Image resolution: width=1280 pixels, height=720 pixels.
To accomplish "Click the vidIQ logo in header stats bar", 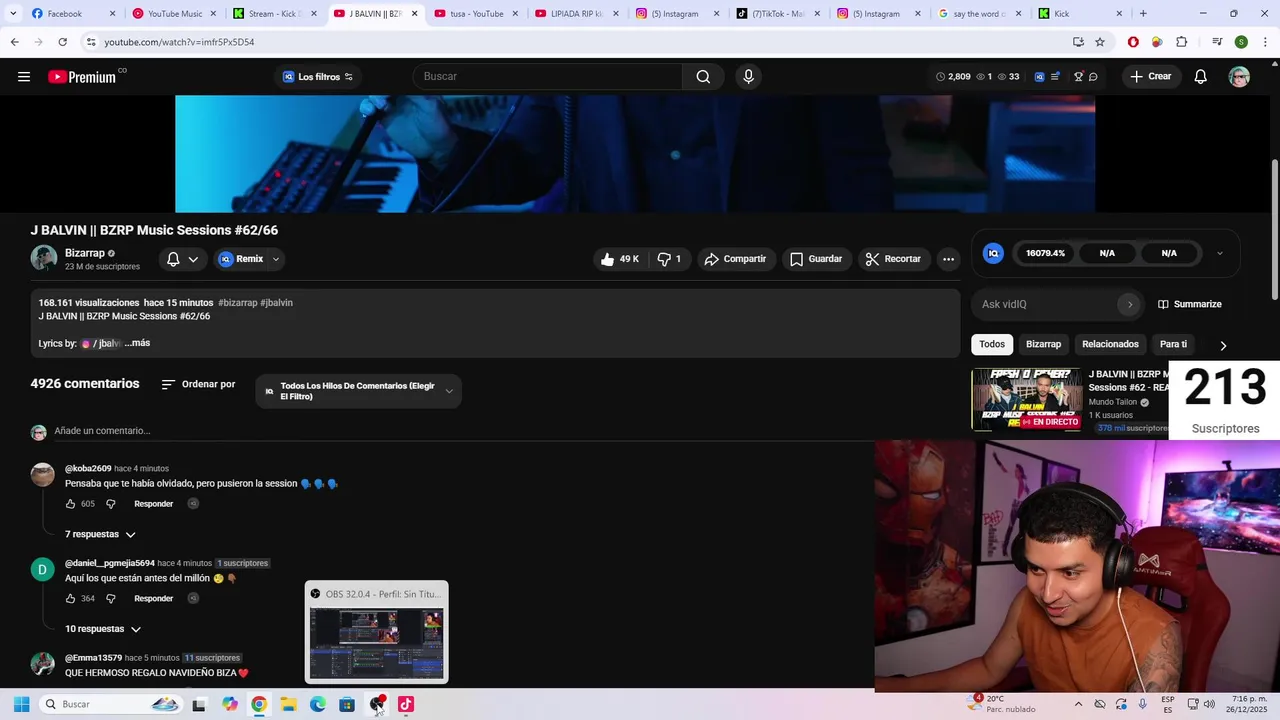I will click(1039, 77).
